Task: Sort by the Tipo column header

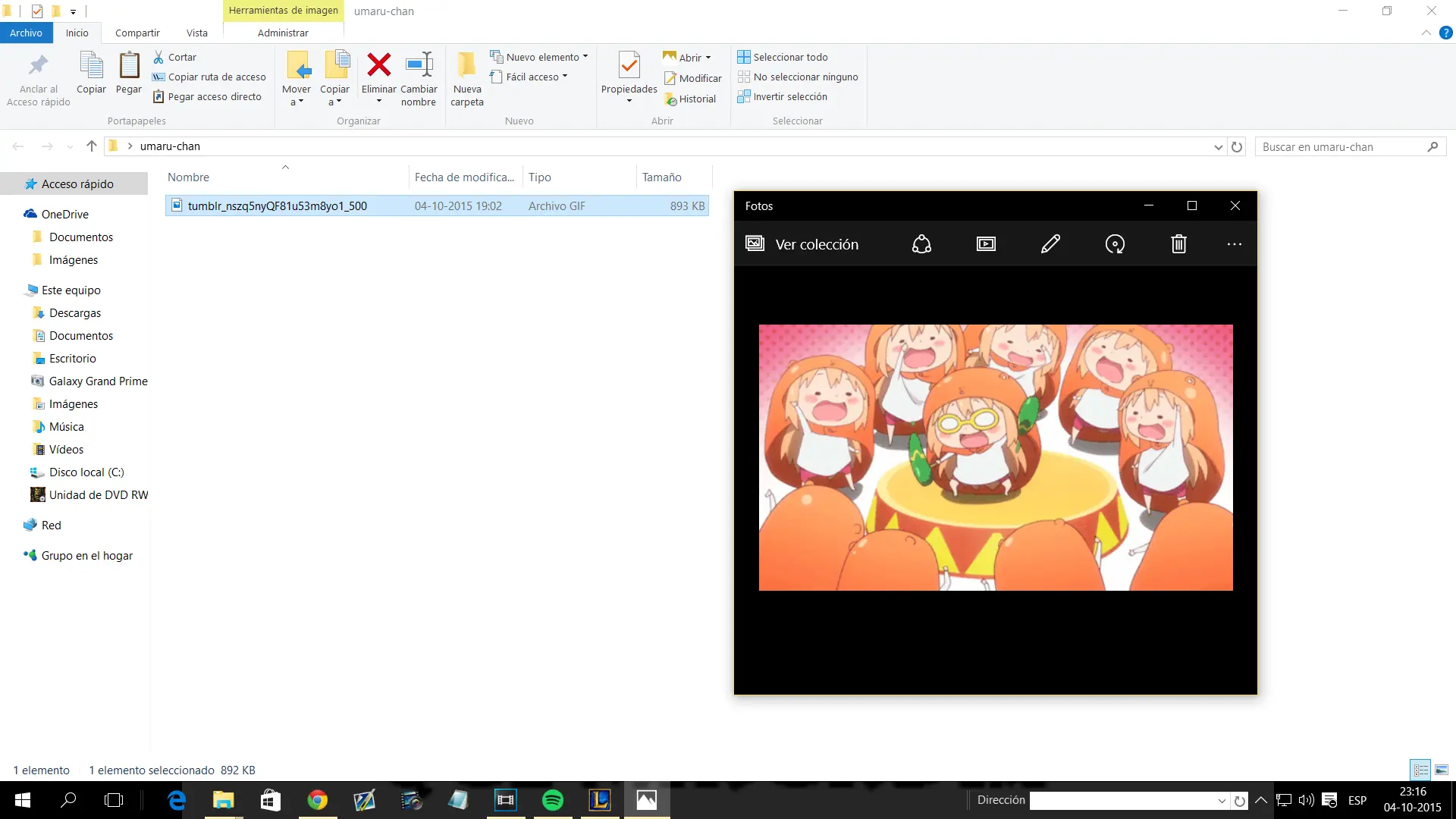Action: click(579, 177)
